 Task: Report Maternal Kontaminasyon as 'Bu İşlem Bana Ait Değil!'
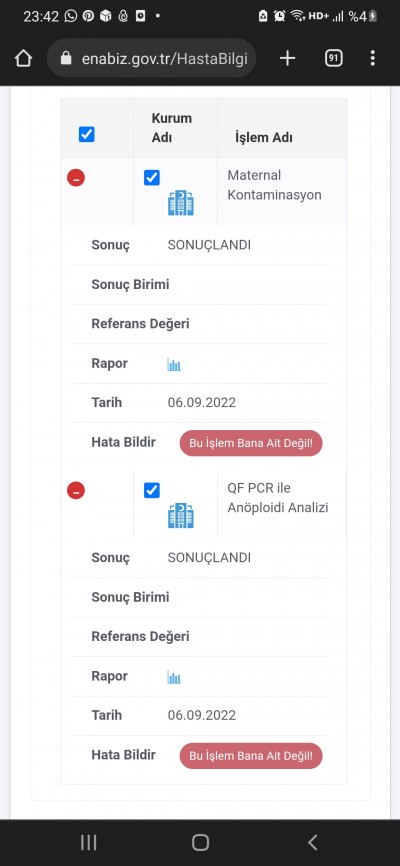point(251,443)
